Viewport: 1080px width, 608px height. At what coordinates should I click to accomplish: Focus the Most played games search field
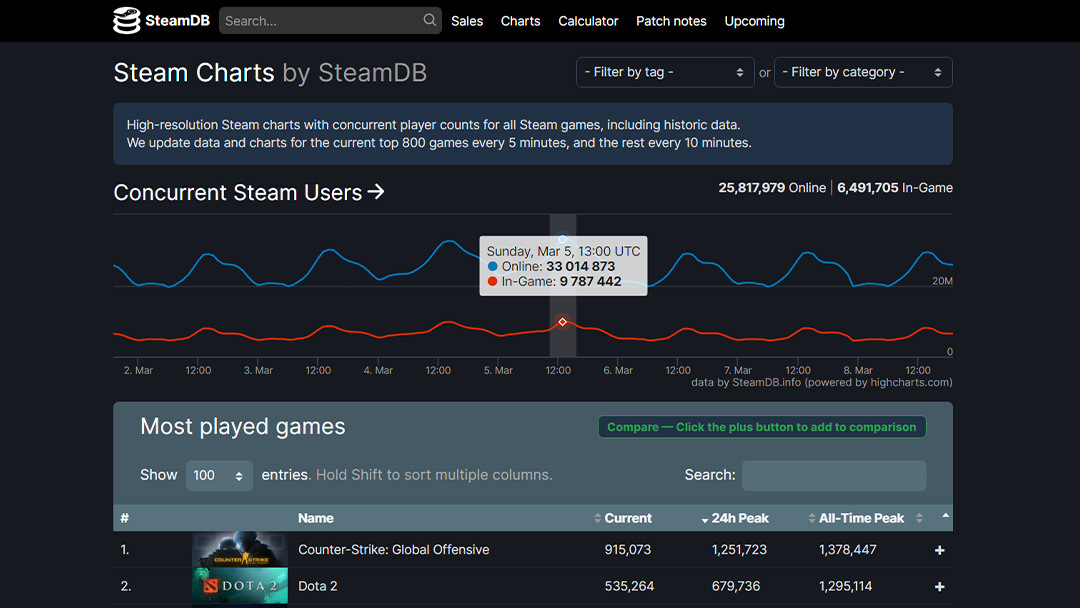pyautogui.click(x=833, y=476)
